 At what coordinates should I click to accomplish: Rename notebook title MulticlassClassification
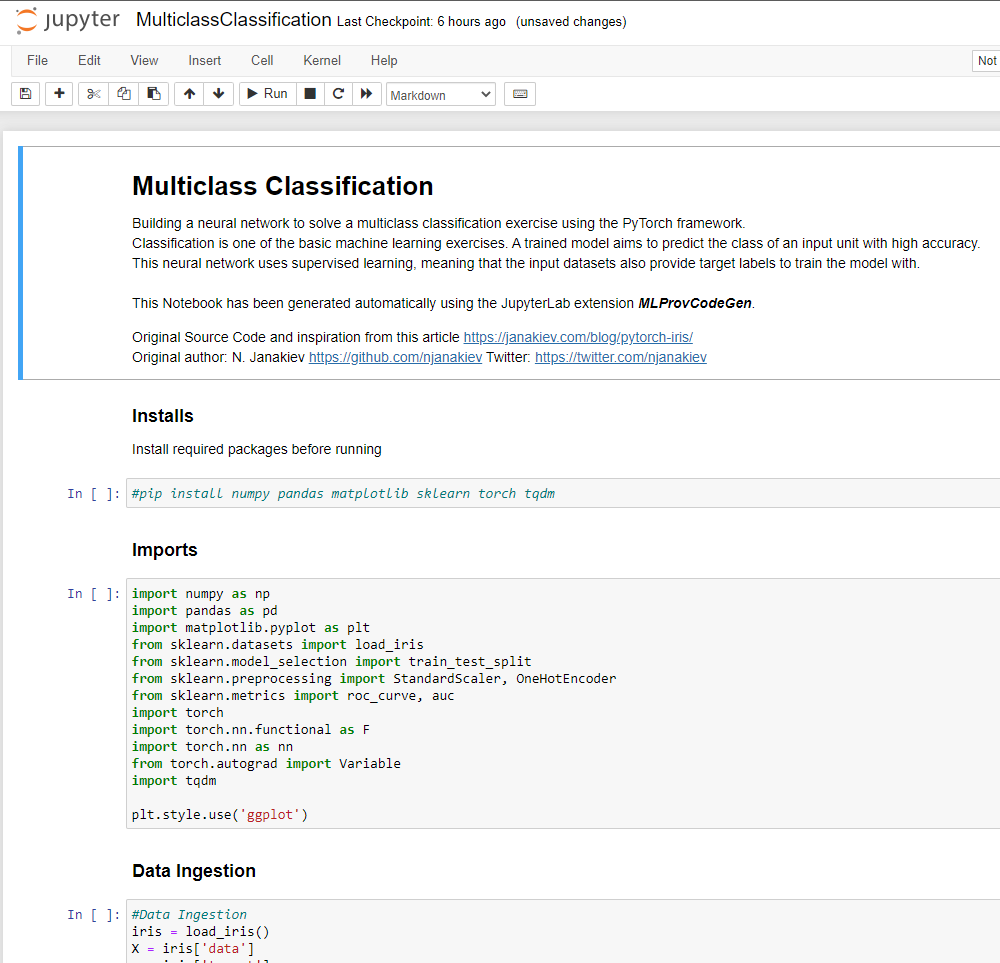point(233,20)
